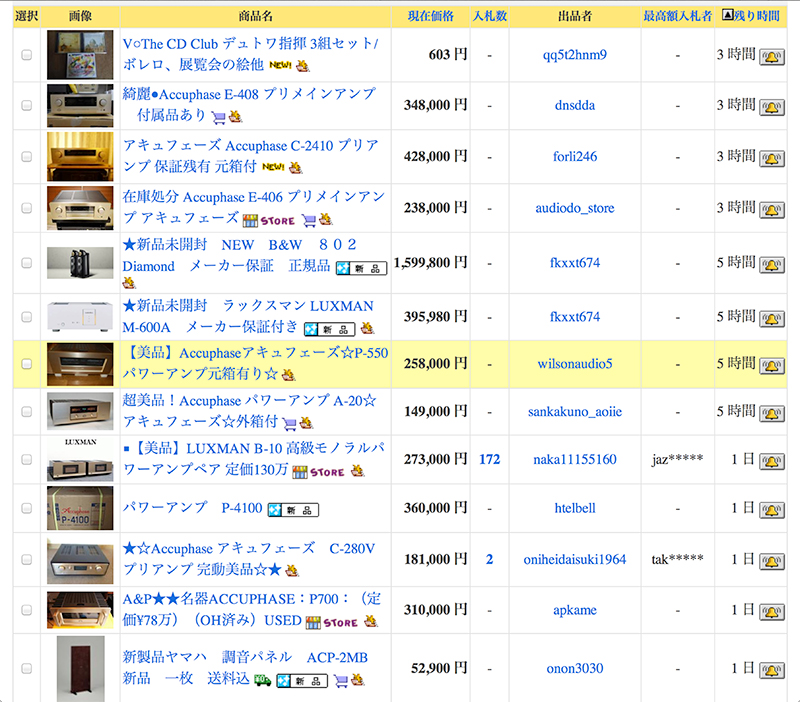The height and width of the screenshot is (702, 800).
Task: Tick checkbox for B&W 802 Diamond item
Action: 27,263
